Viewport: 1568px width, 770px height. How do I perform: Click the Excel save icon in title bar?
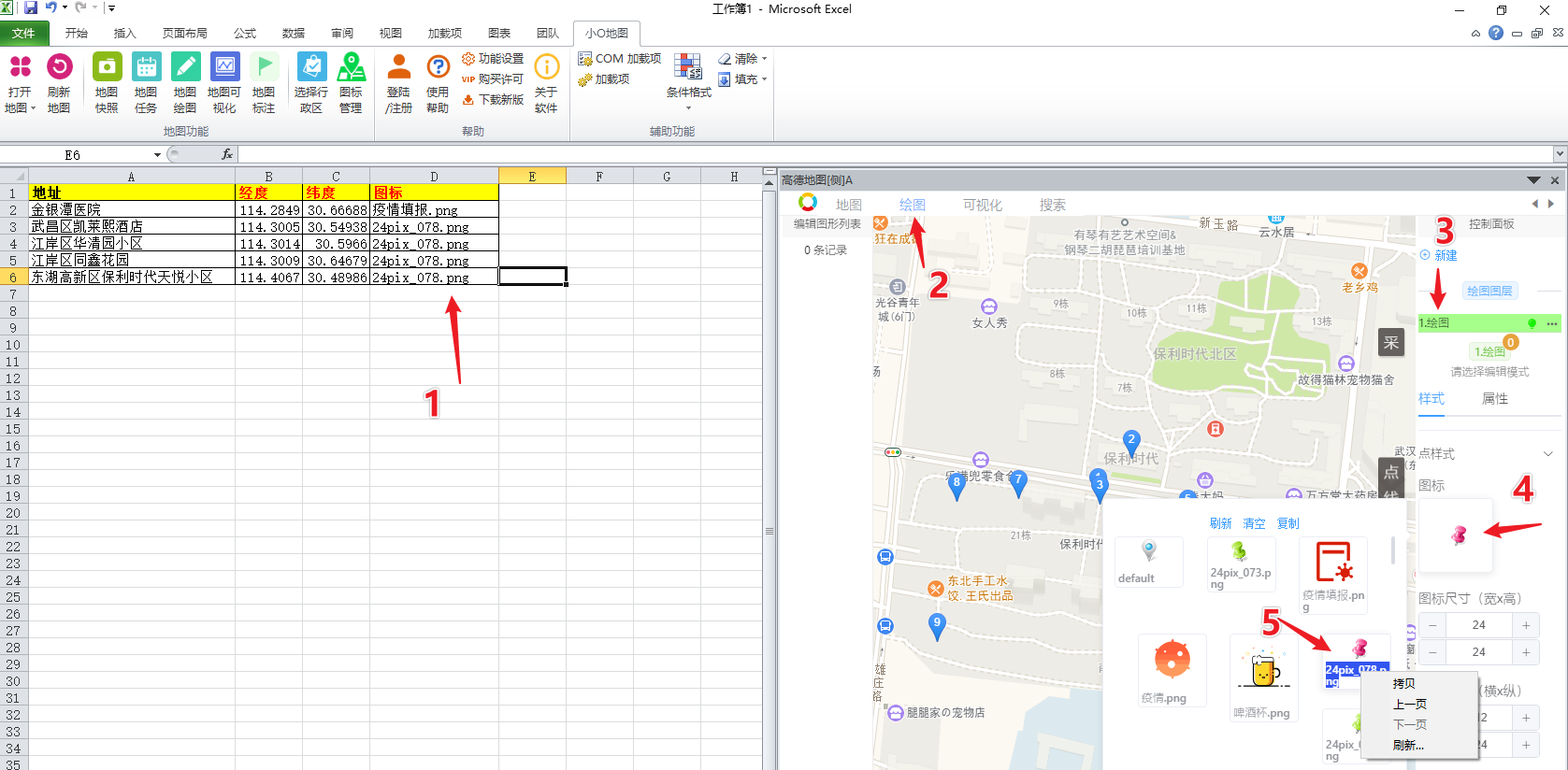(x=31, y=7)
